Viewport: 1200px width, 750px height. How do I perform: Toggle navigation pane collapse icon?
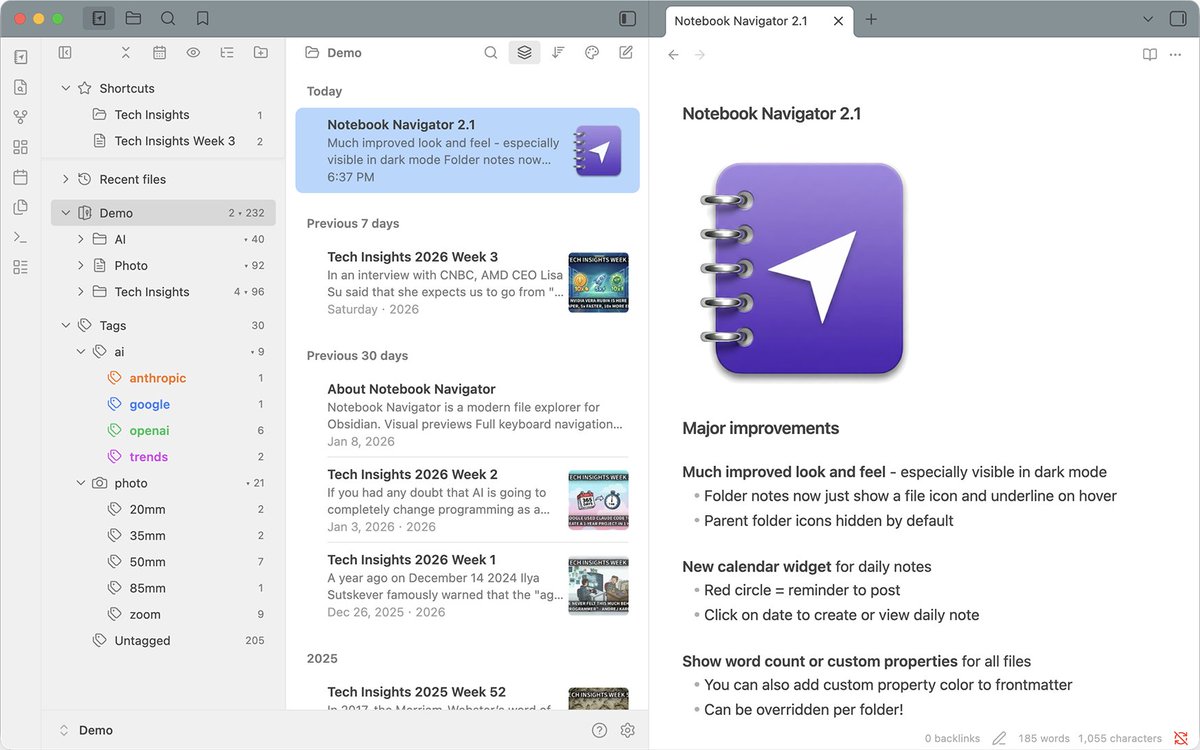pyautogui.click(x=65, y=53)
